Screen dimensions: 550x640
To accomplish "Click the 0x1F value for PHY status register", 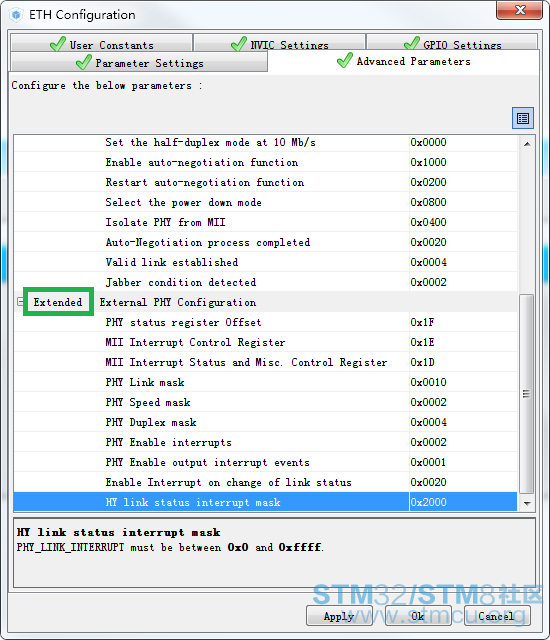I will tap(463, 322).
